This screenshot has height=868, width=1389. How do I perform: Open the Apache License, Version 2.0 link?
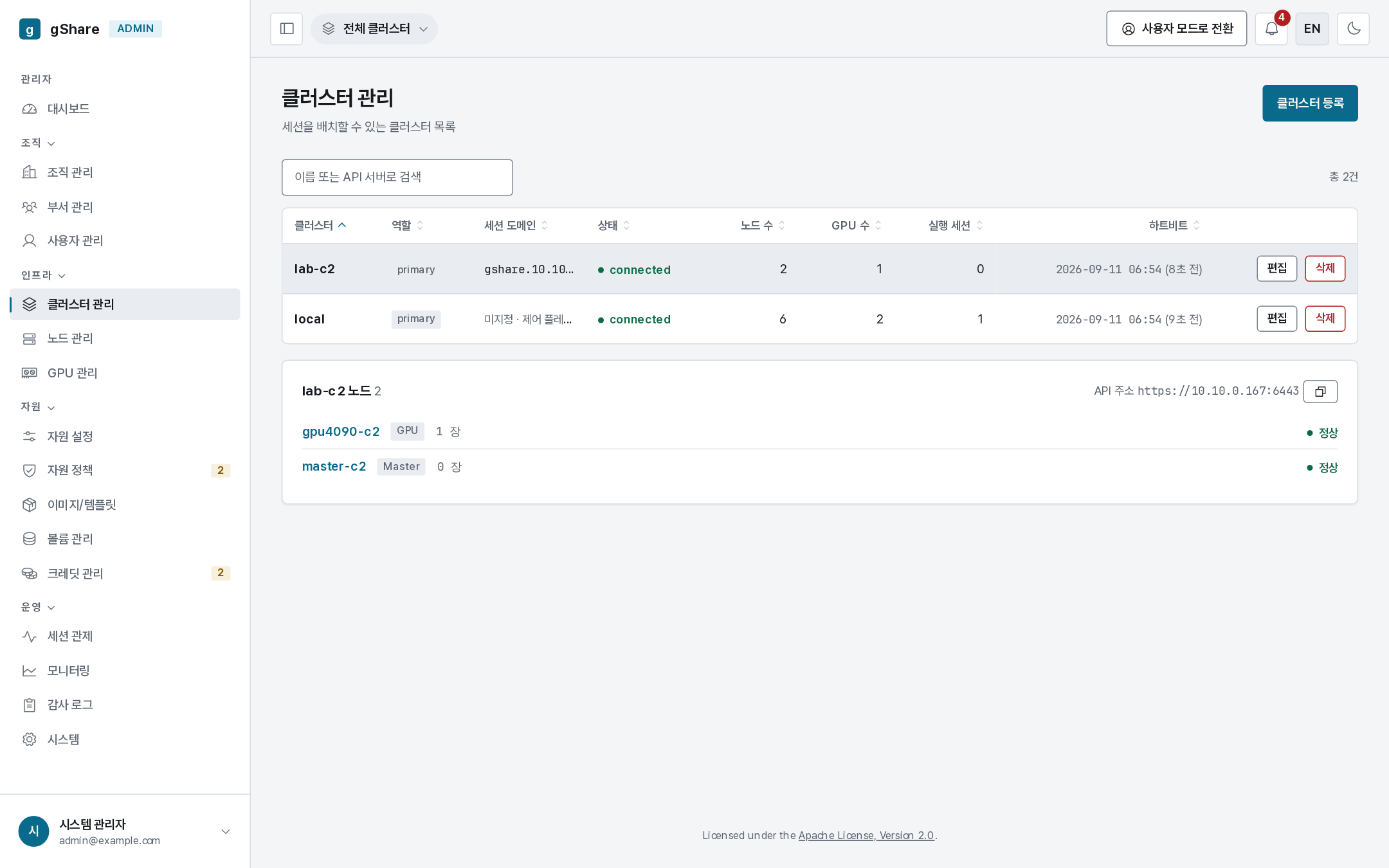tap(866, 835)
